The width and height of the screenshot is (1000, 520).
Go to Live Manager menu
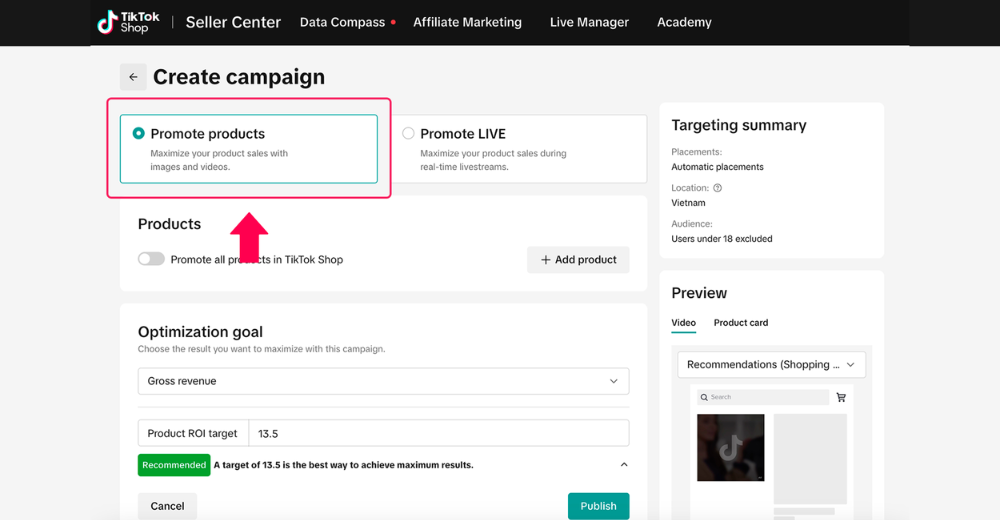point(589,22)
